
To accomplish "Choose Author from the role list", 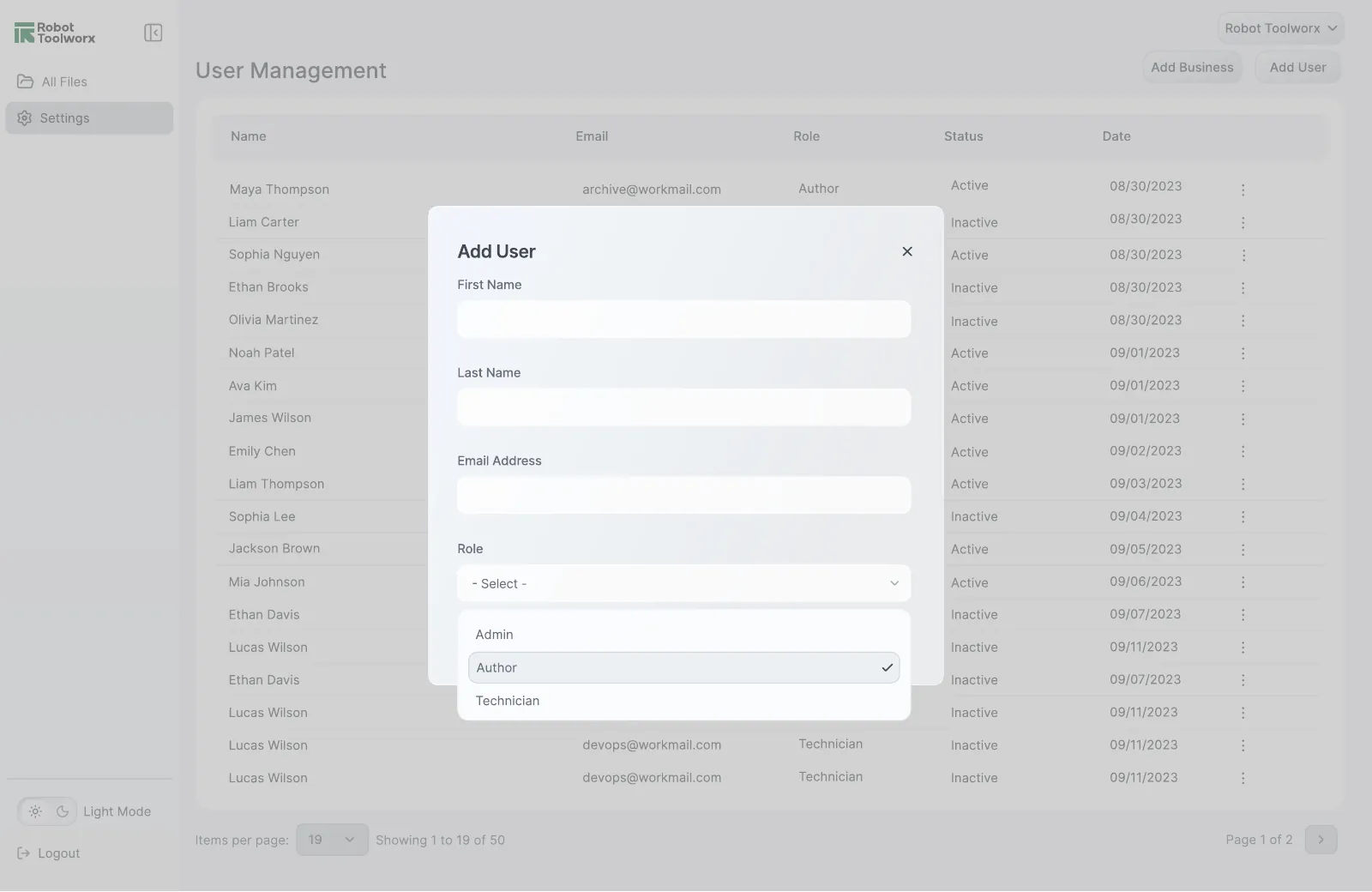I will pyautogui.click(x=683, y=667).
